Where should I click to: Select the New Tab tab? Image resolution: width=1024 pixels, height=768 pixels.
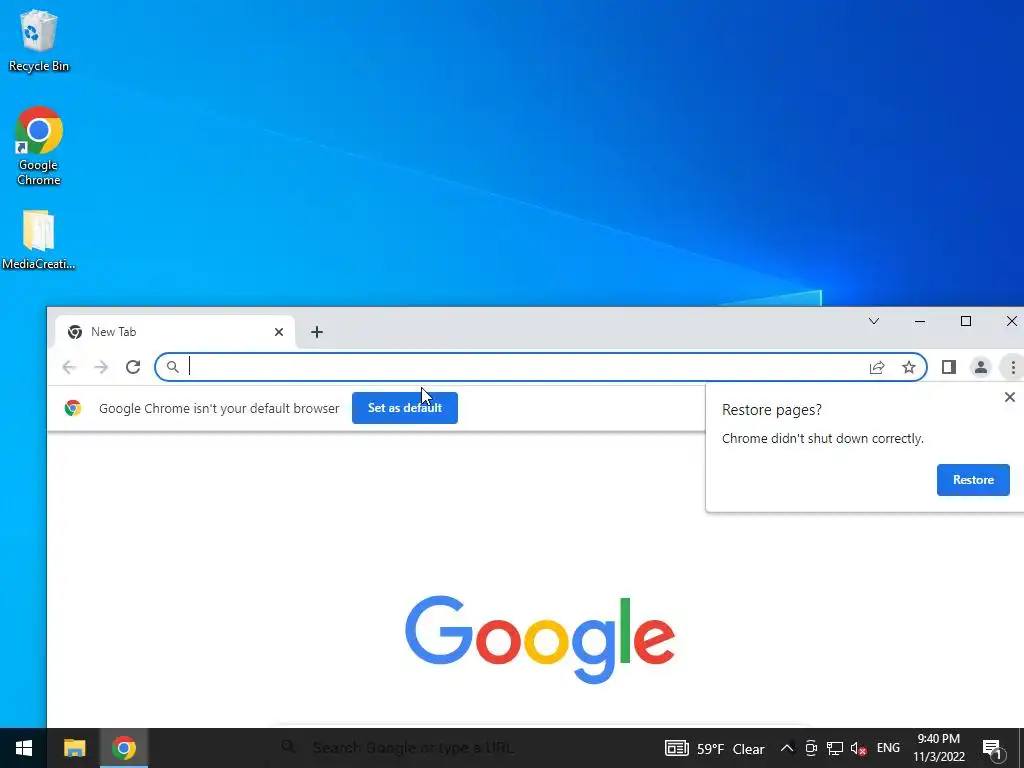[x=175, y=332]
